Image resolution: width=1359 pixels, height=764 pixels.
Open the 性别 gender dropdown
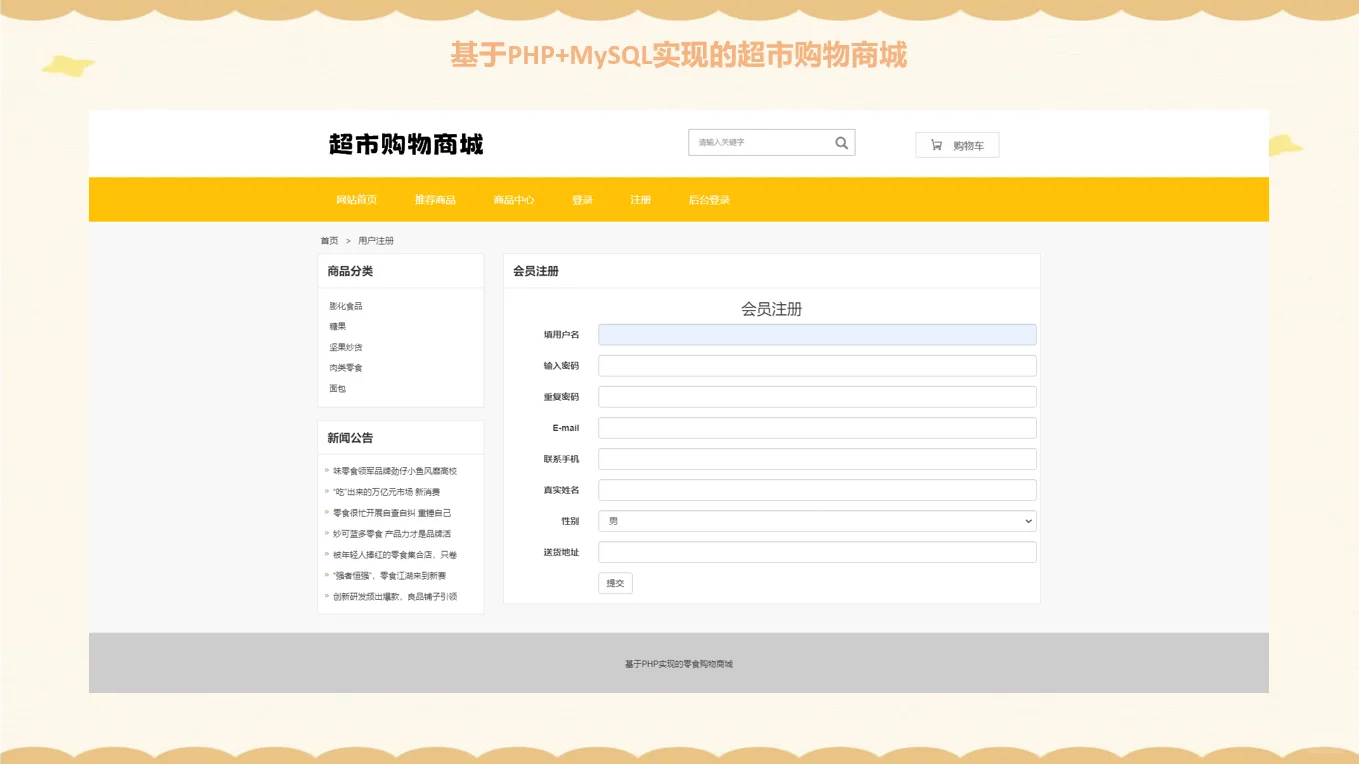pos(817,520)
